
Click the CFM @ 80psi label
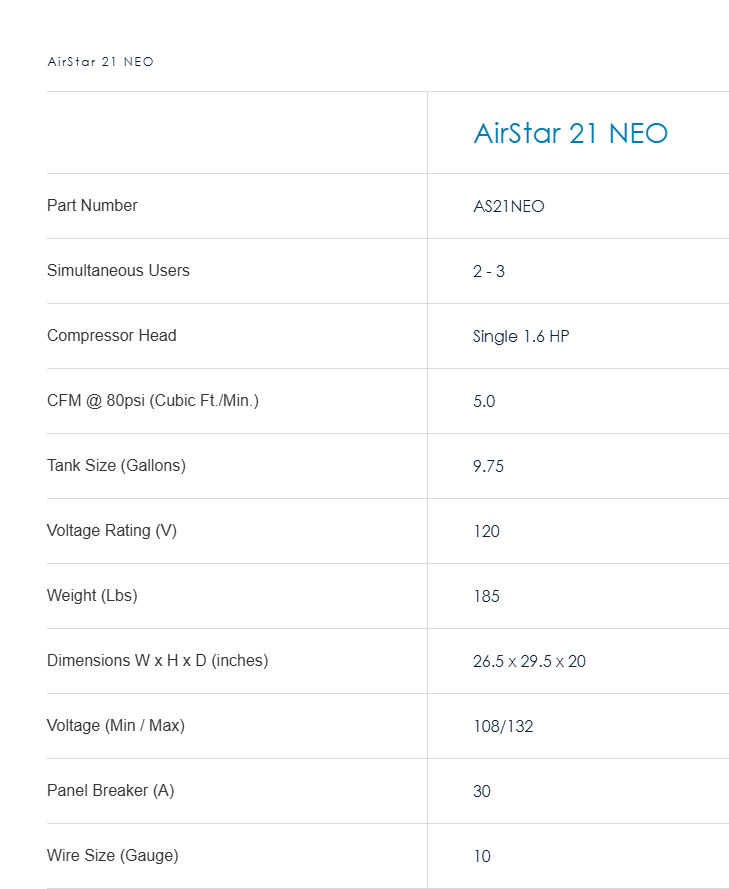[152, 400]
